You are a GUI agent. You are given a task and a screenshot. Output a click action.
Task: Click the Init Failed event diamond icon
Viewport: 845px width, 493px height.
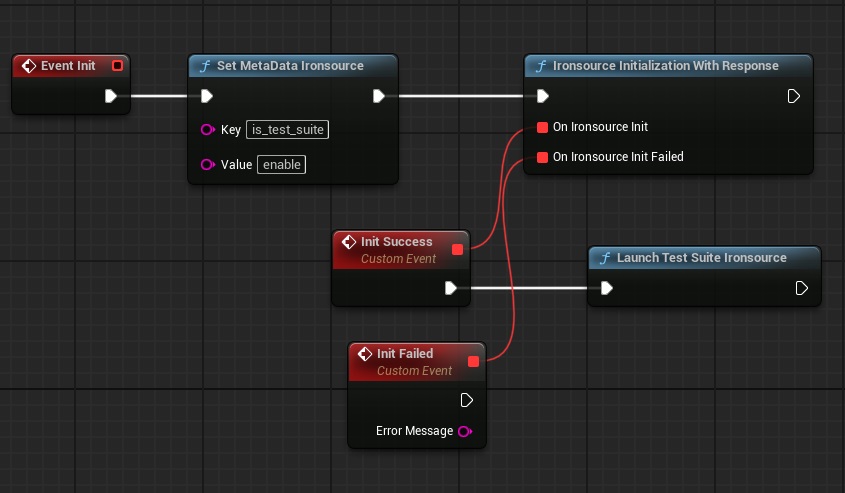pyautogui.click(x=365, y=354)
